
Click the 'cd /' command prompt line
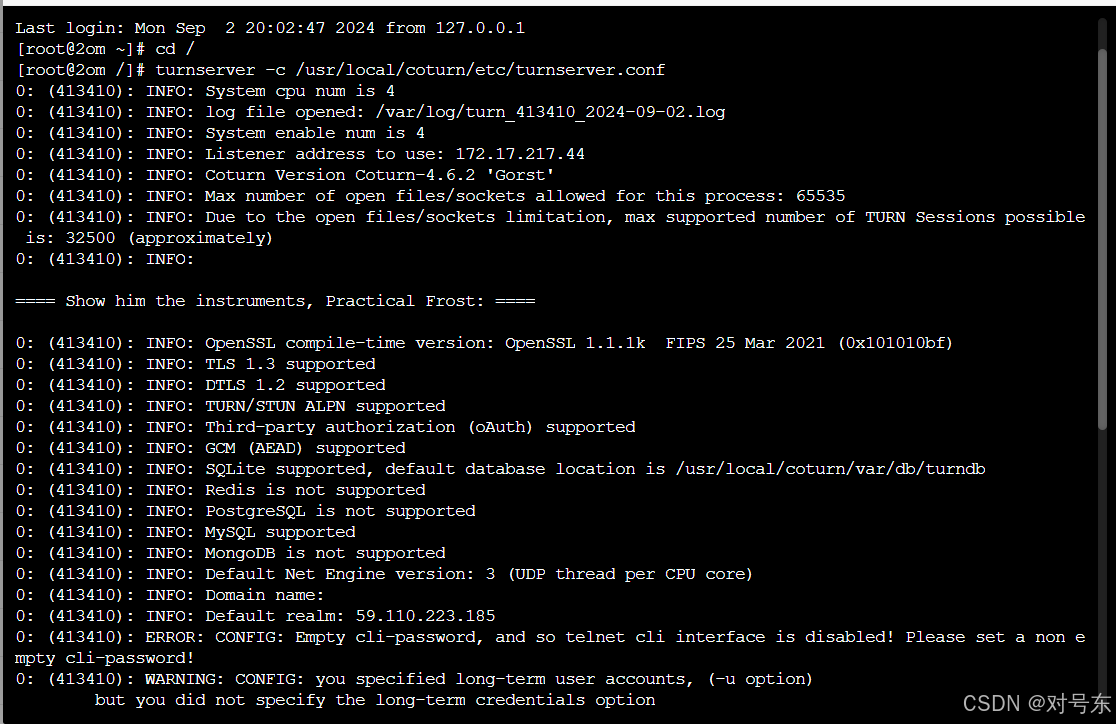pos(105,49)
